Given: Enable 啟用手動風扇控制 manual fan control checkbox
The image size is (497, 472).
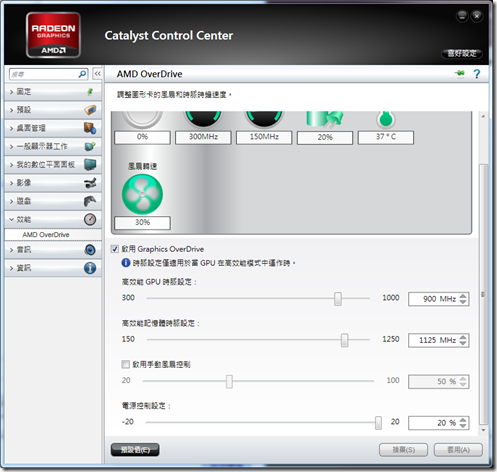Looking at the screenshot, I should [x=125, y=364].
